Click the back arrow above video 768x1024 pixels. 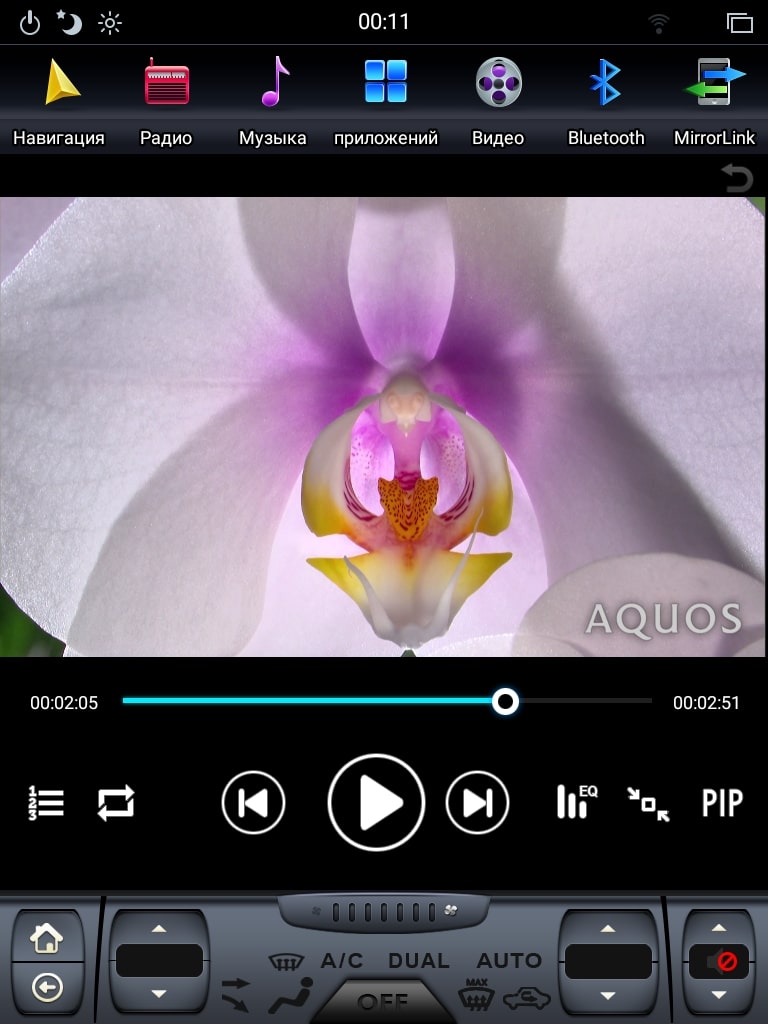click(738, 178)
